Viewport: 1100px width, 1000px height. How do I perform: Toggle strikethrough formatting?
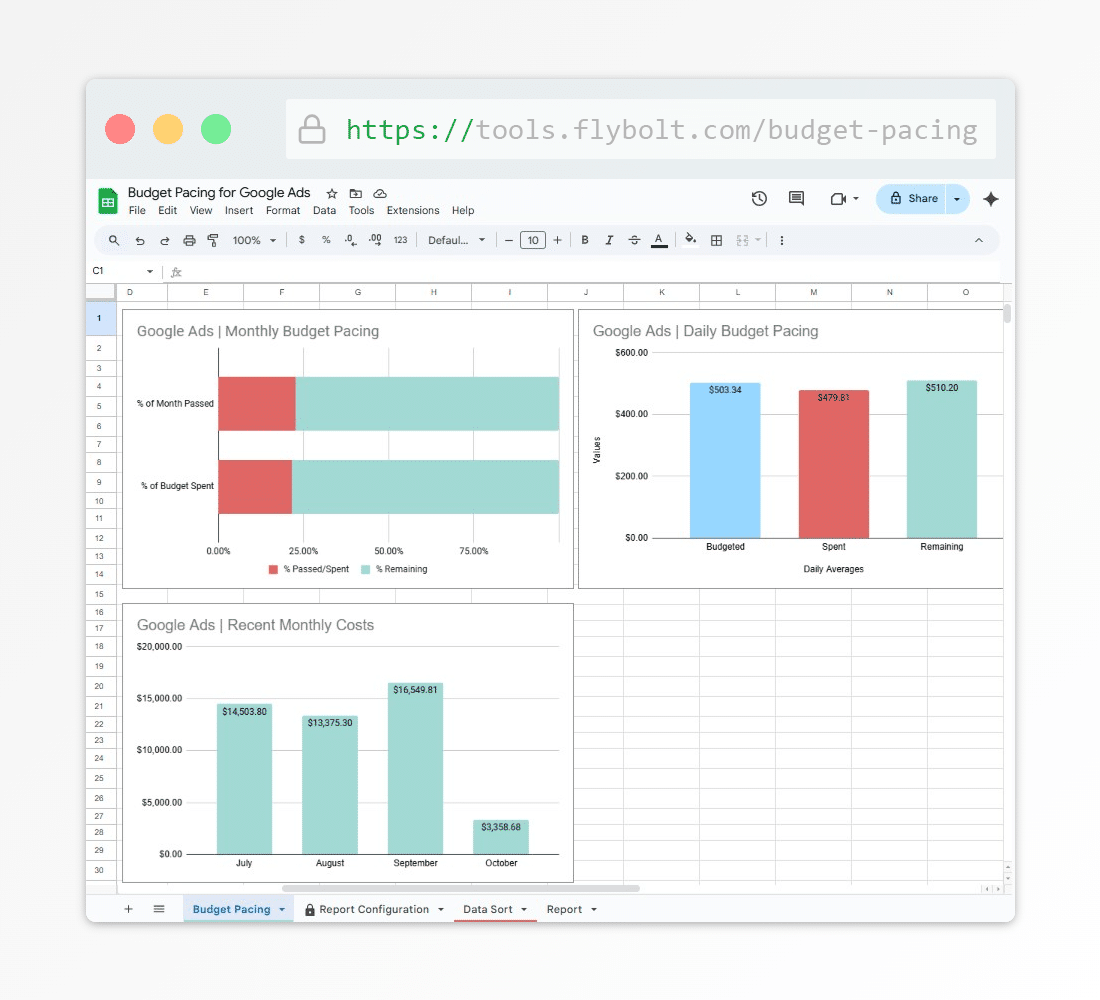(x=634, y=240)
